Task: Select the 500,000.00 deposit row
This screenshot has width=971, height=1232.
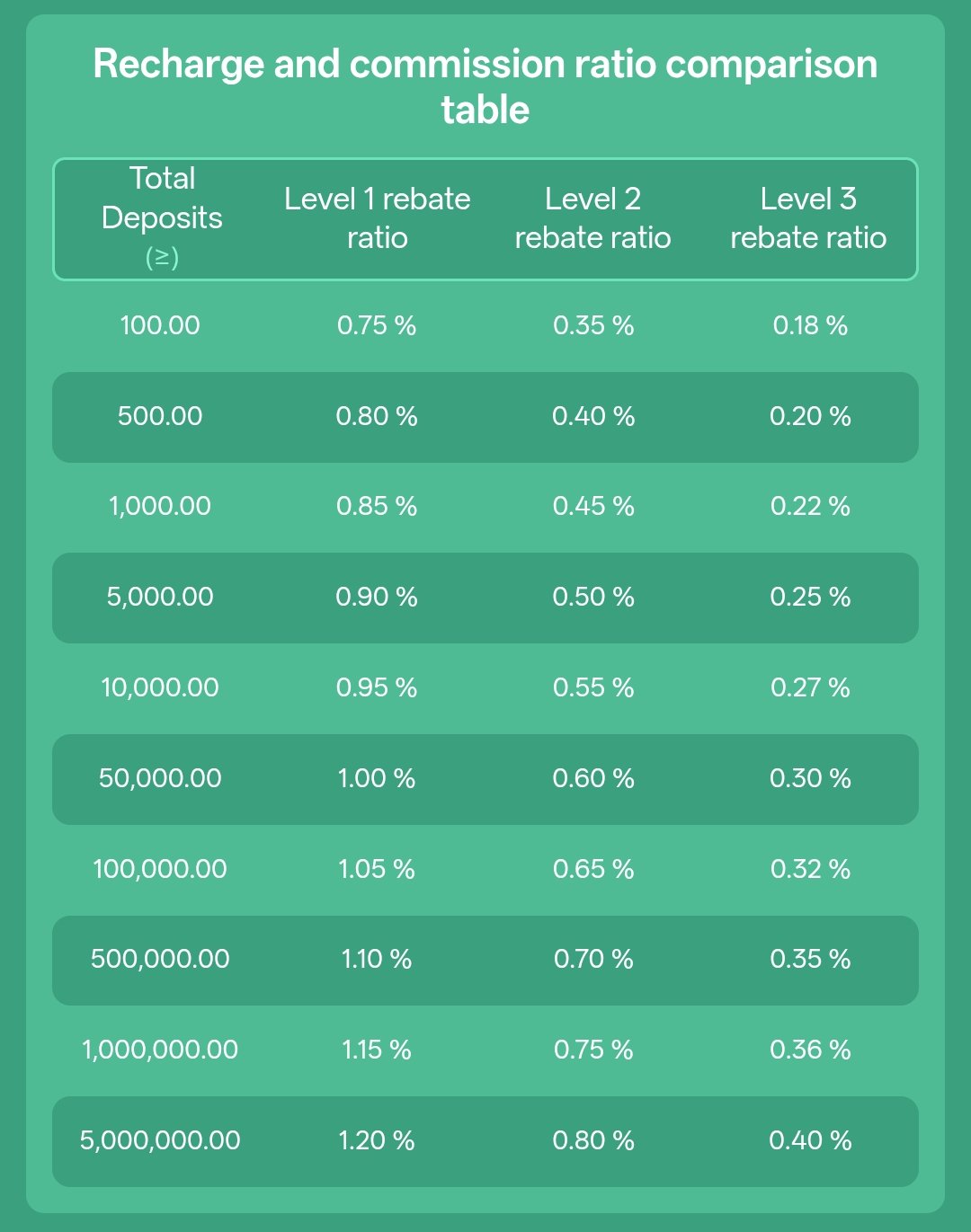Action: tap(485, 960)
